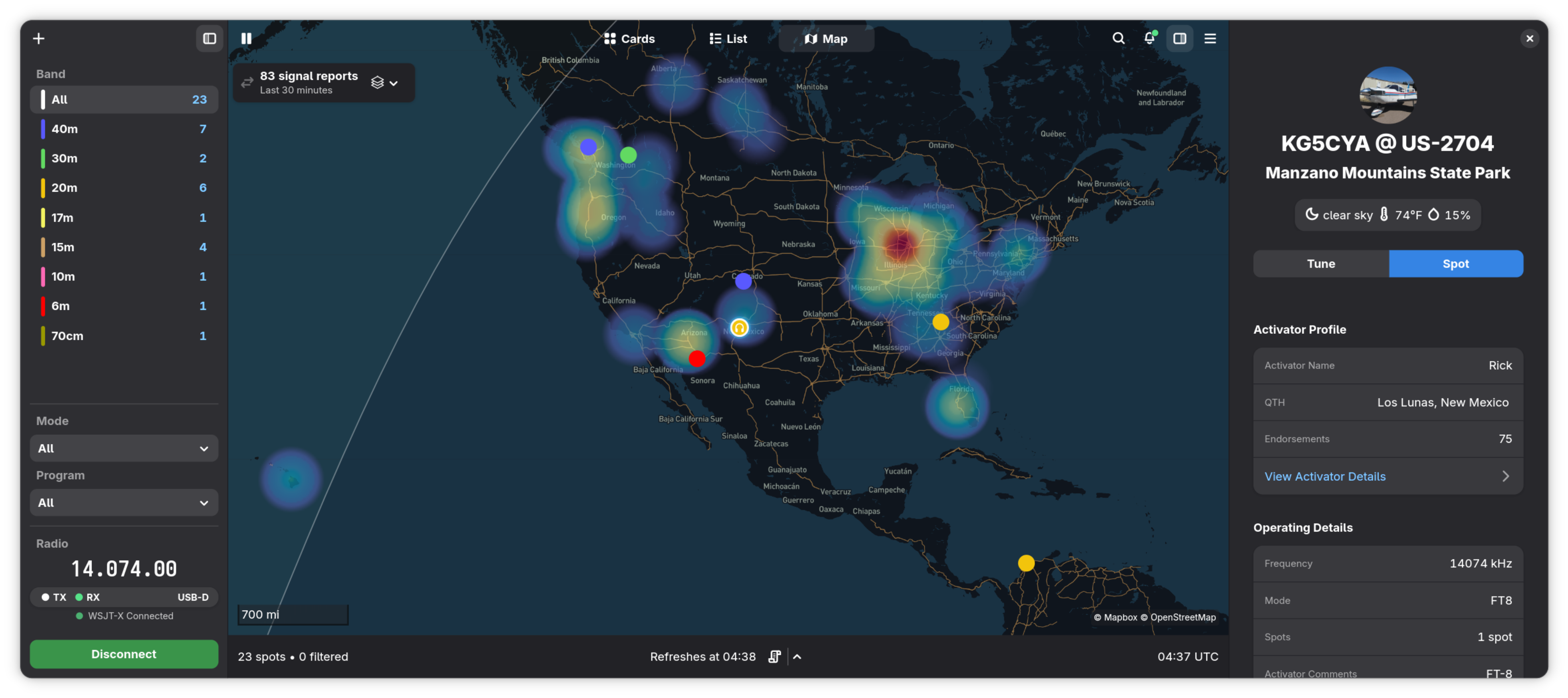The height and width of the screenshot is (698, 1568).
Task: Toggle the left sidebar panel icon
Action: click(x=209, y=38)
